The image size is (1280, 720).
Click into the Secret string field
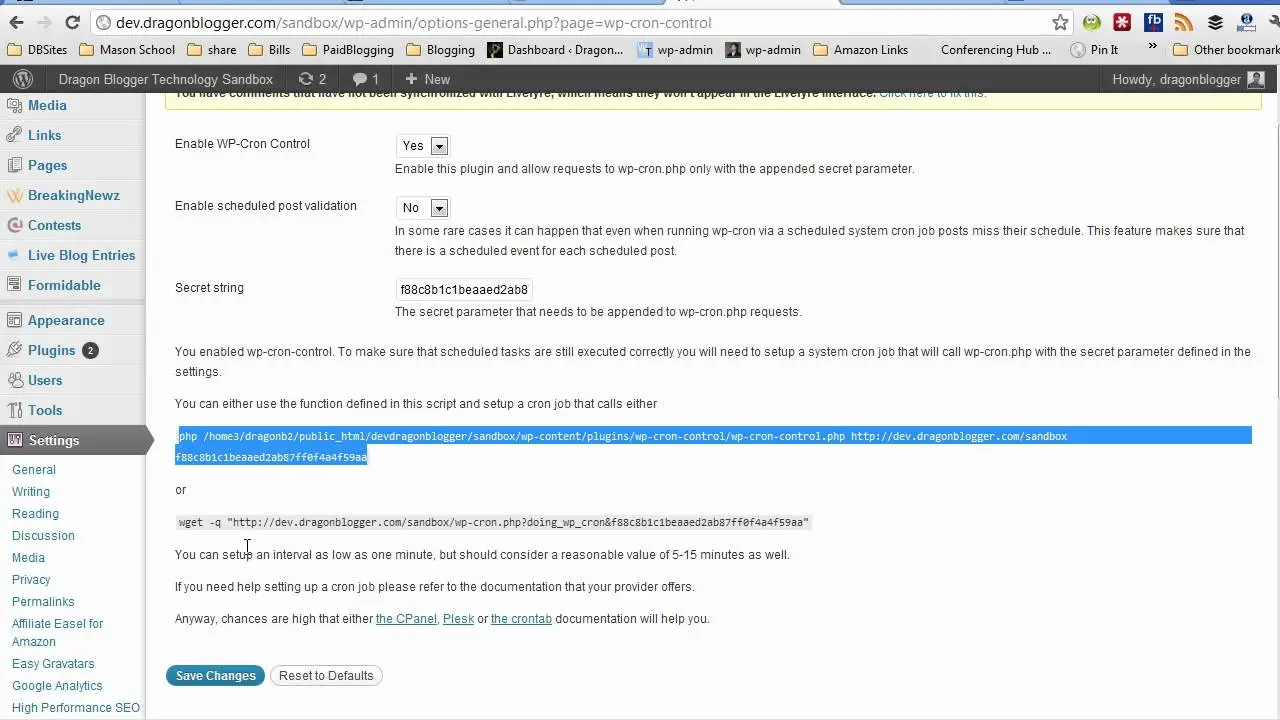coord(464,290)
